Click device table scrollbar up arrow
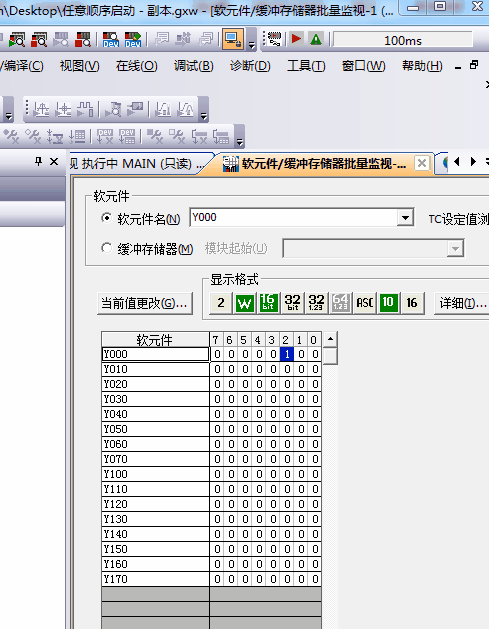The image size is (489, 629). pos(330,339)
